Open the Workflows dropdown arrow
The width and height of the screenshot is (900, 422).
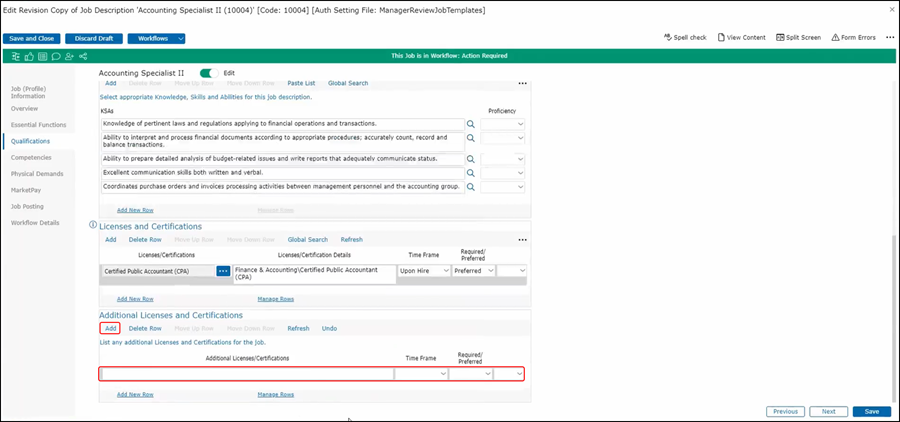tap(180, 38)
